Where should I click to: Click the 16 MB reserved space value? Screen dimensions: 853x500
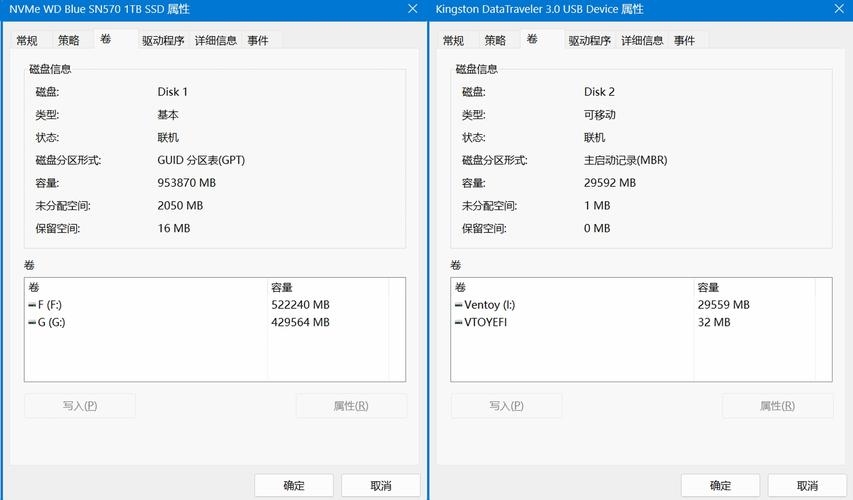[x=174, y=229]
